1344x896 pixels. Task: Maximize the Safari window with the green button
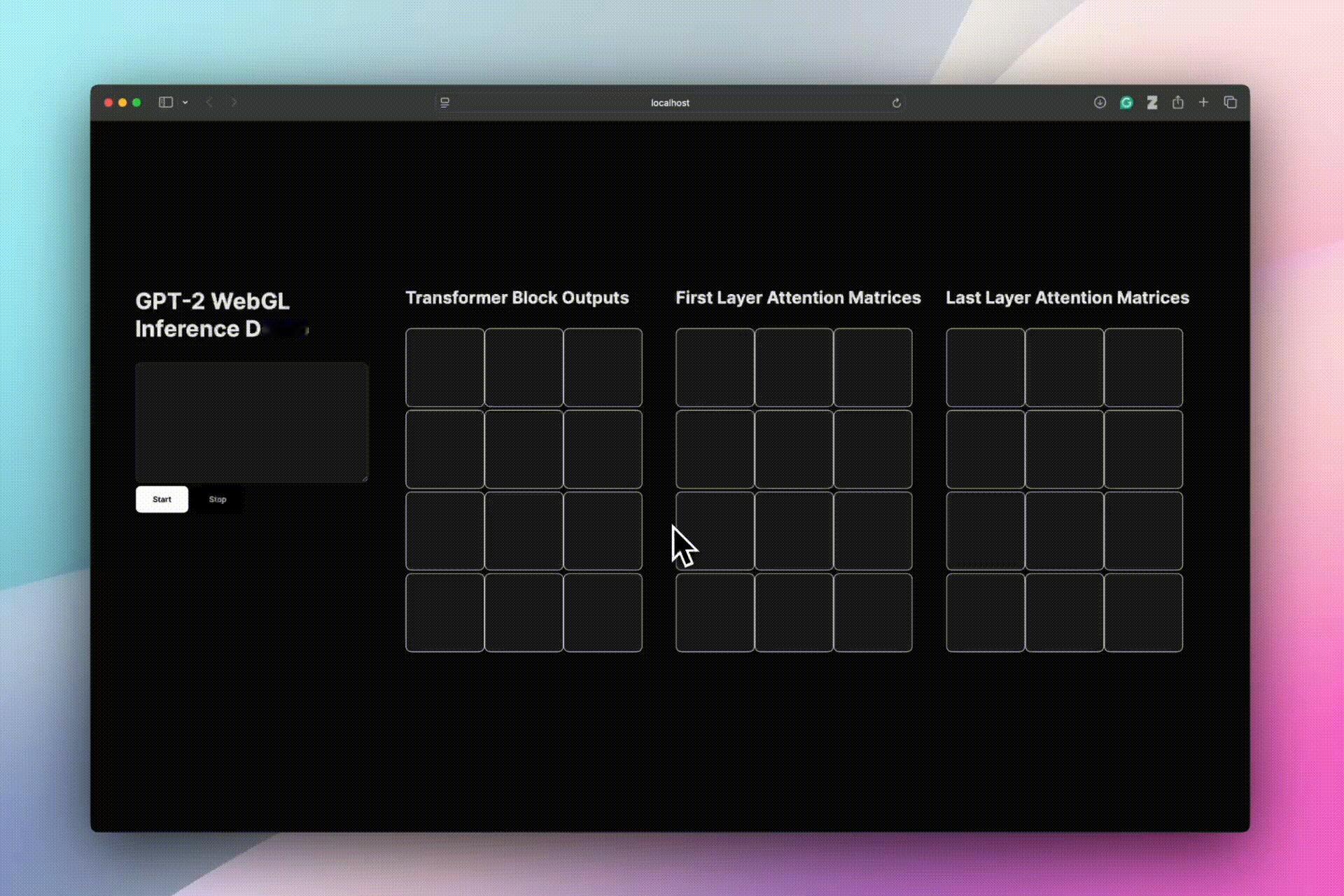coord(136,102)
